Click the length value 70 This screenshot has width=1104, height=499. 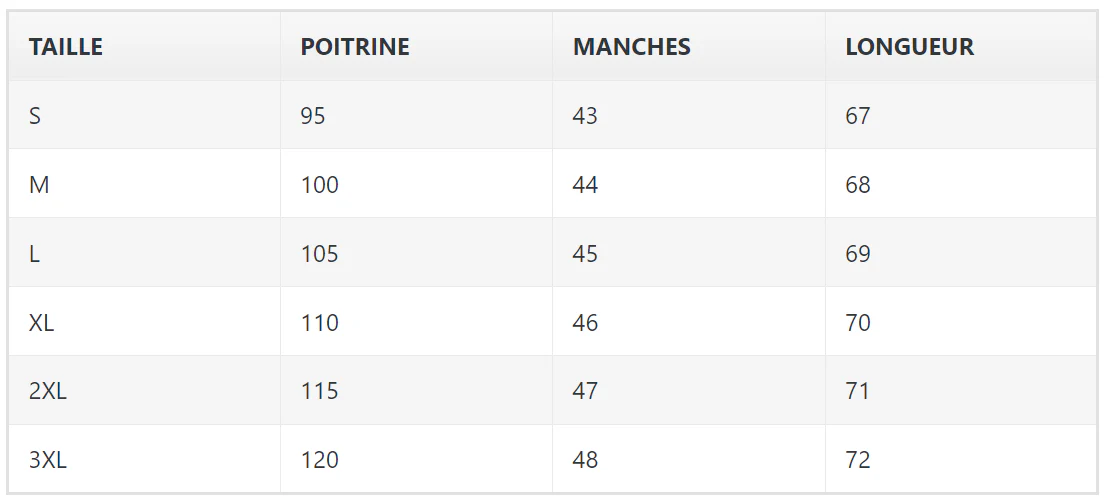point(858,322)
